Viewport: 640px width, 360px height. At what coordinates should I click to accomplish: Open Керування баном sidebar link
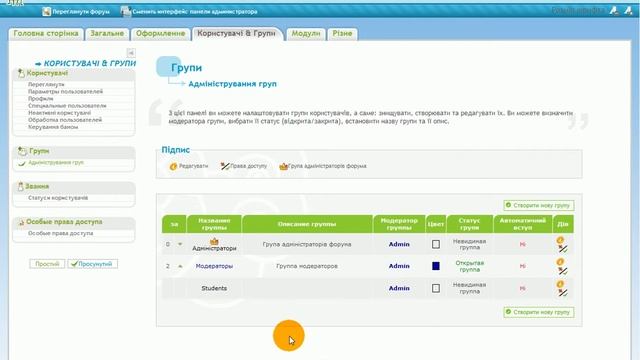53,127
